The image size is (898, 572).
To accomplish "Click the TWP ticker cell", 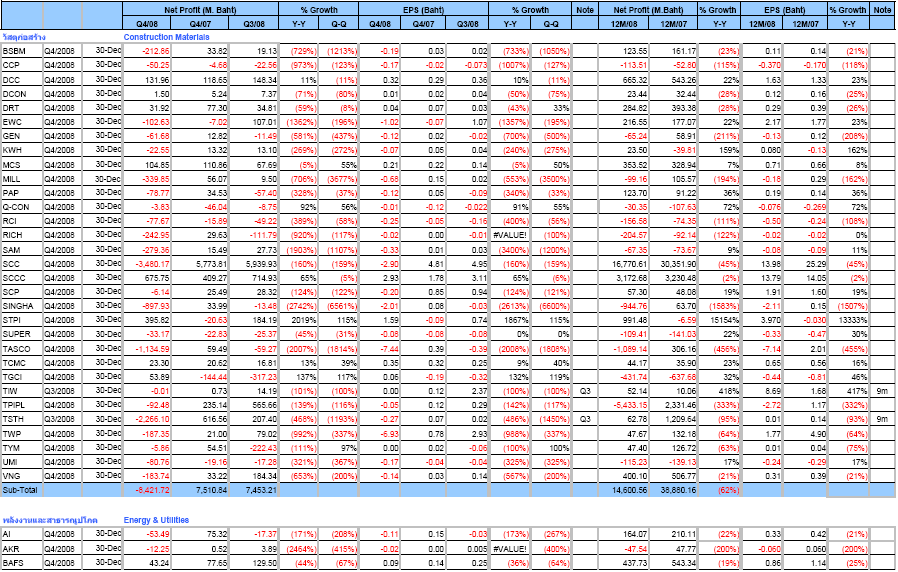I will click(x=22, y=434).
